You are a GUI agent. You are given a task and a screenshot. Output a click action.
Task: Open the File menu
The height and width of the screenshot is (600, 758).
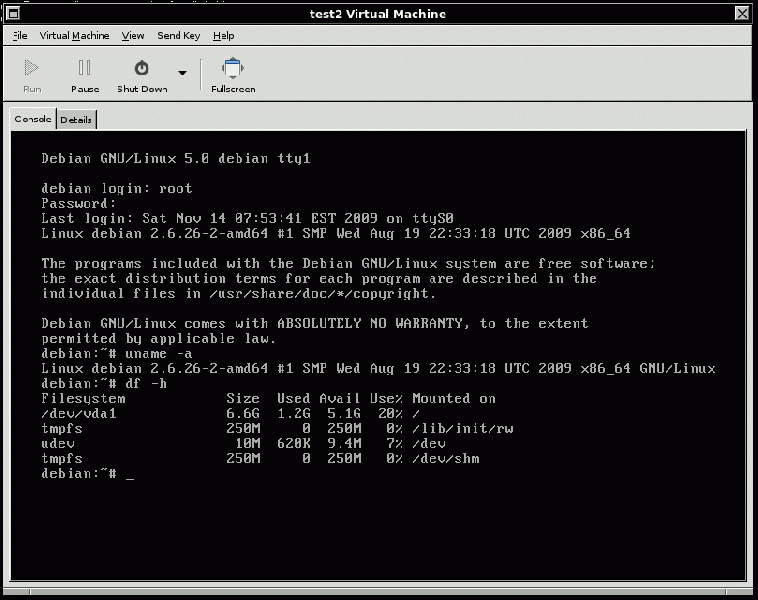20,36
